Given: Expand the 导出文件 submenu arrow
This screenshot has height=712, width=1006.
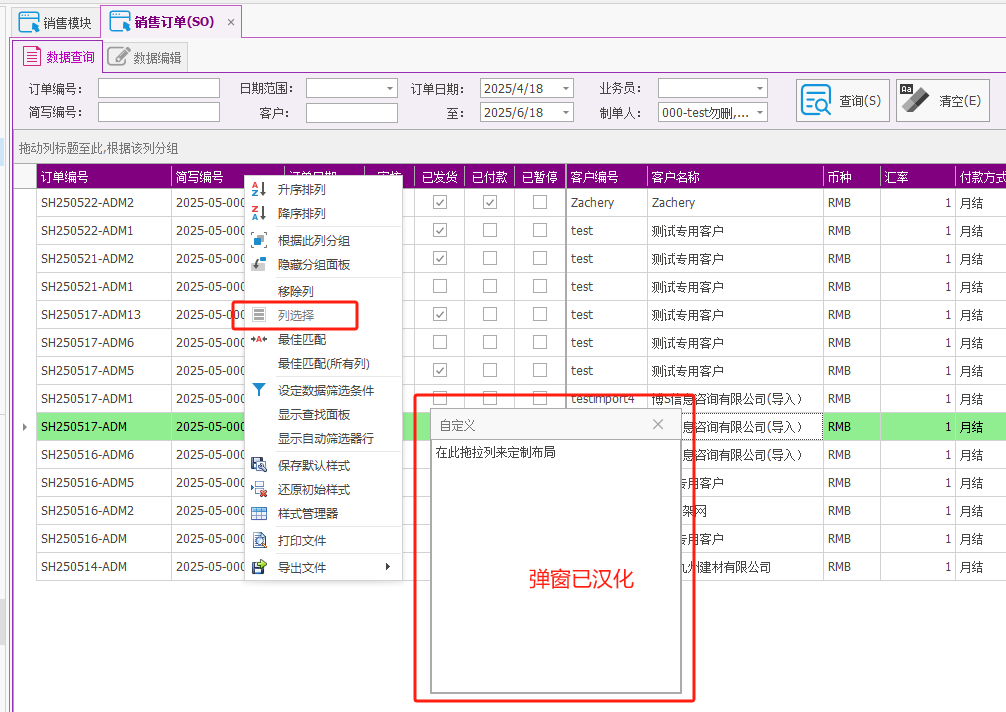Looking at the screenshot, I should 388,567.
